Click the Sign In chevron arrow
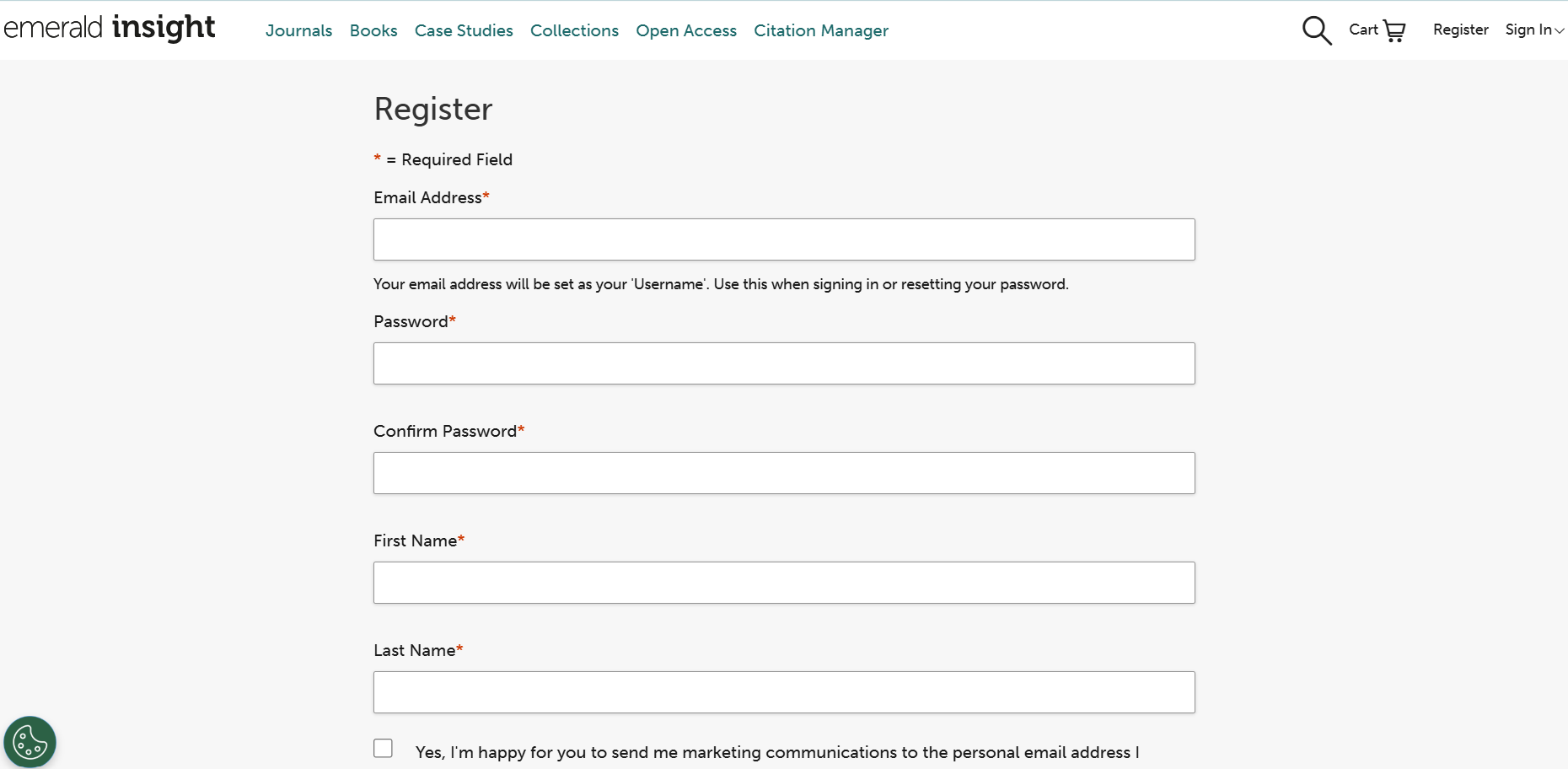 (1560, 30)
